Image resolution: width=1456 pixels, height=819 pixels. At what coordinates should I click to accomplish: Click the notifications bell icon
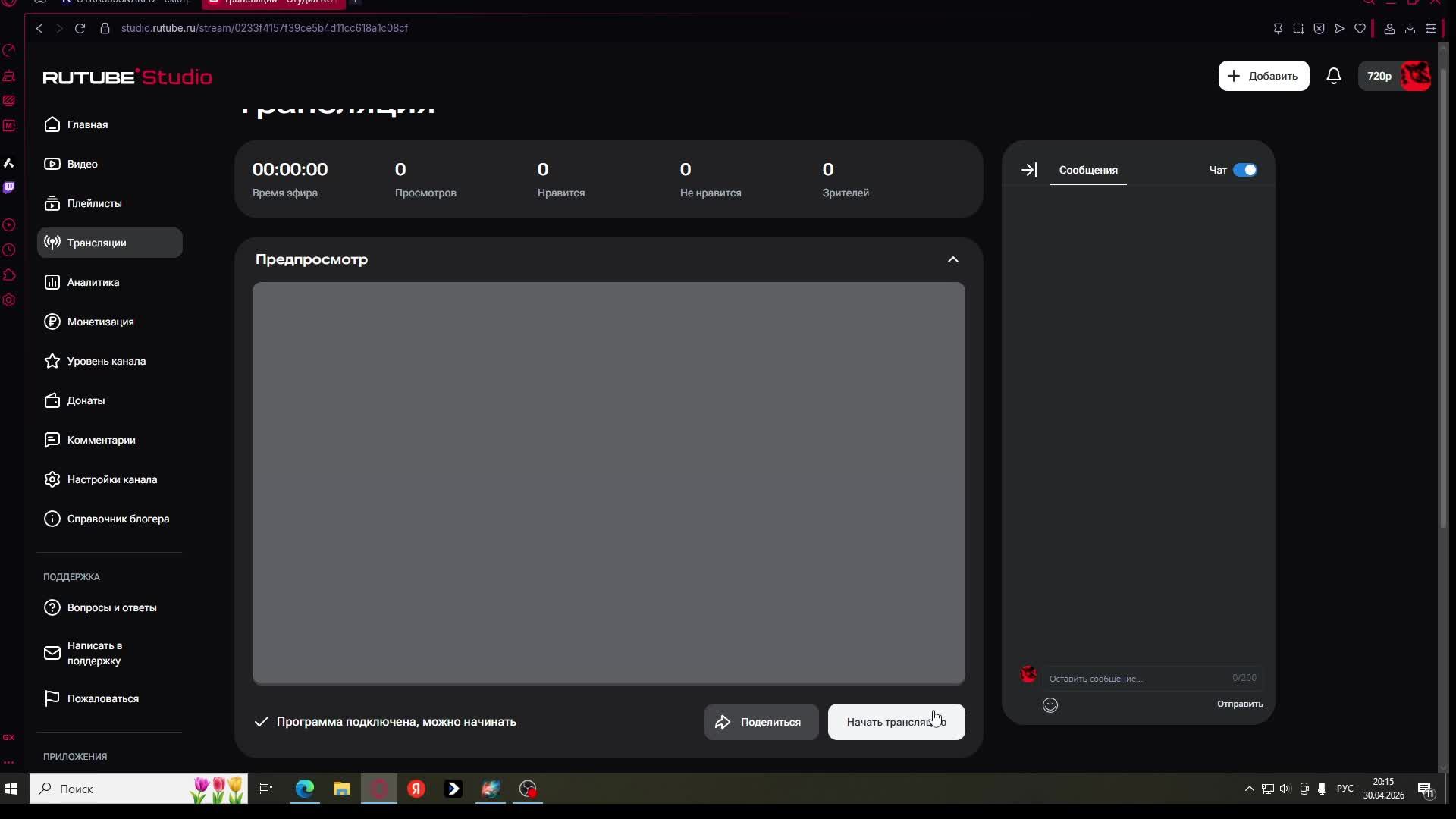point(1333,76)
